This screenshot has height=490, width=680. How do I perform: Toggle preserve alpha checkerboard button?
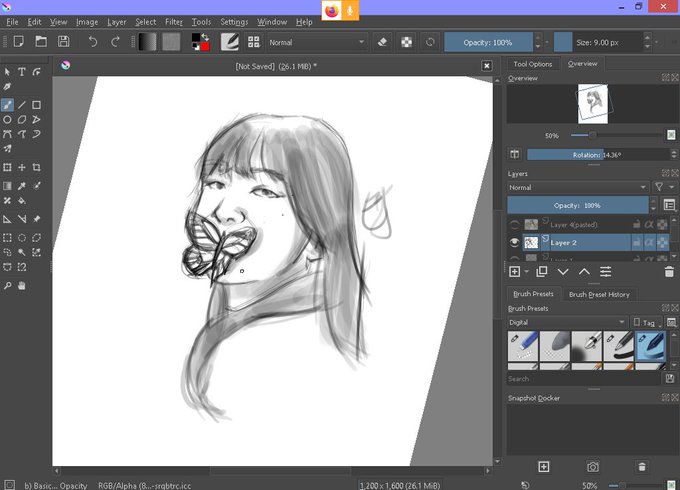pos(407,42)
